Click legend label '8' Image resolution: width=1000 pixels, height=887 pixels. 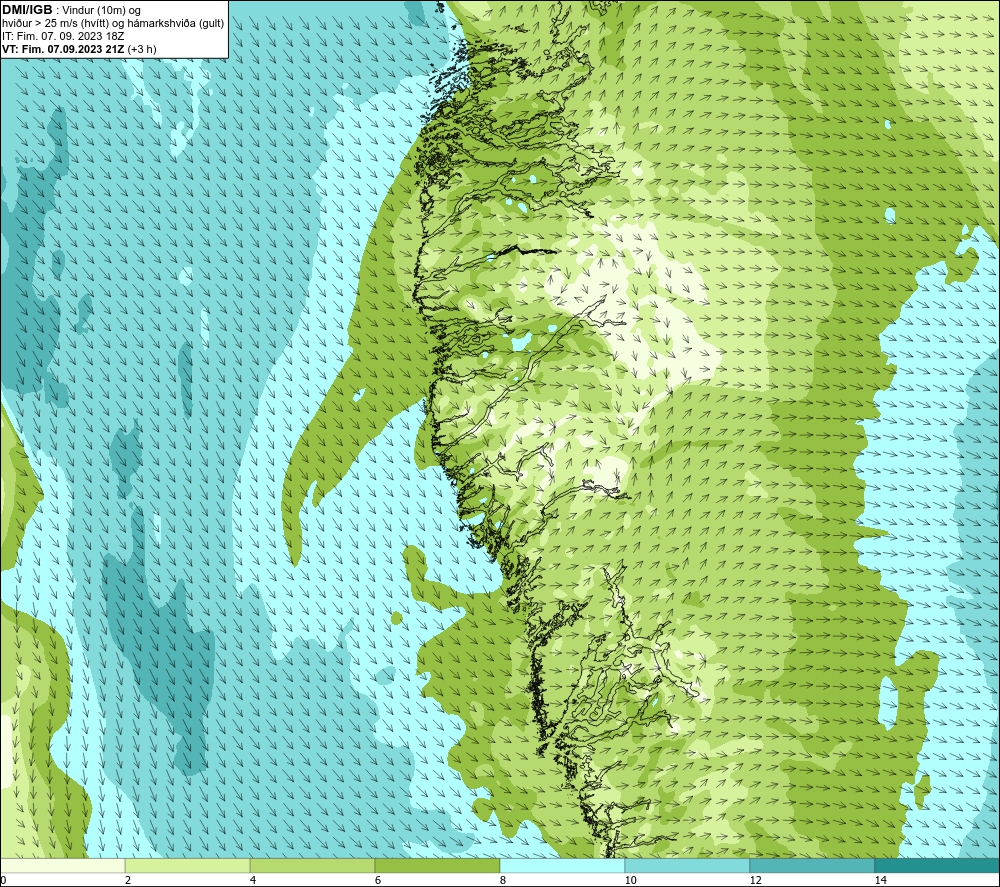503,880
